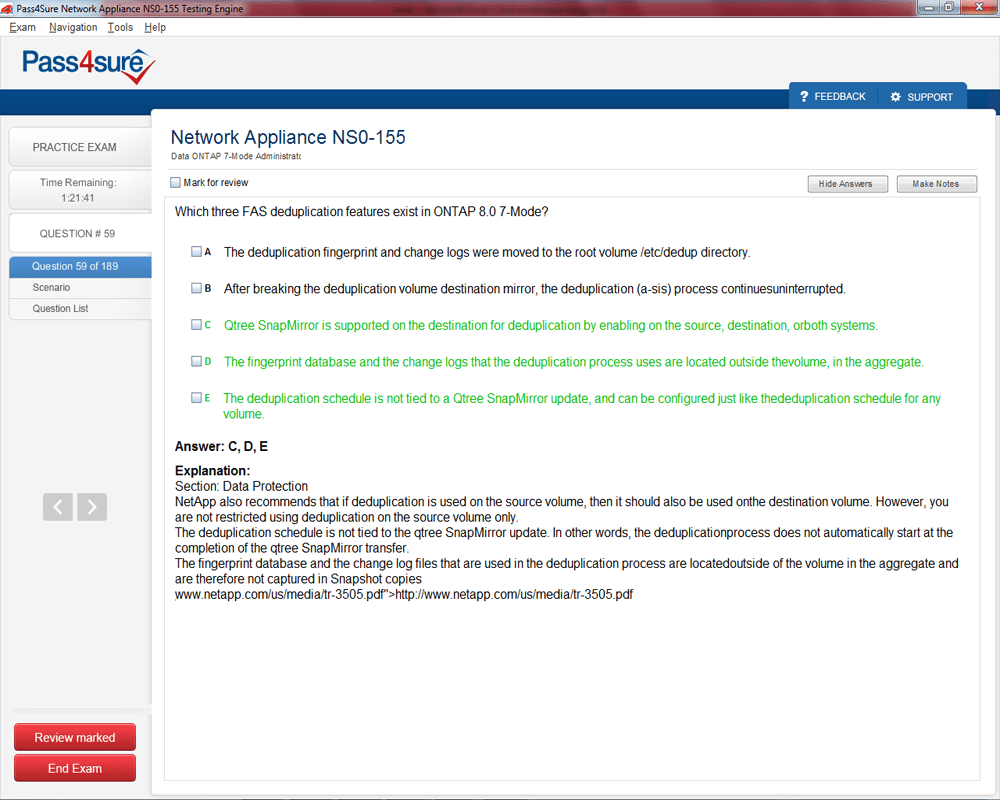The height and width of the screenshot is (800, 1000).
Task: Click the Pass4Sure title bar app icon
Action: pos(7,9)
